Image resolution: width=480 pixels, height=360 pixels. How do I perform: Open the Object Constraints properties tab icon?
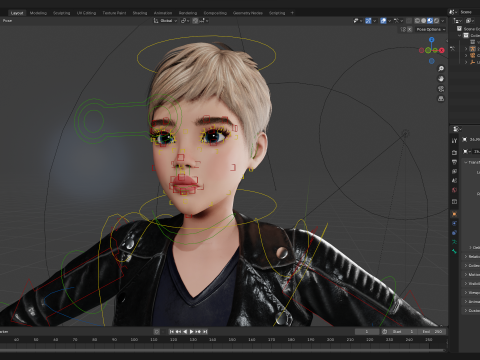454,233
